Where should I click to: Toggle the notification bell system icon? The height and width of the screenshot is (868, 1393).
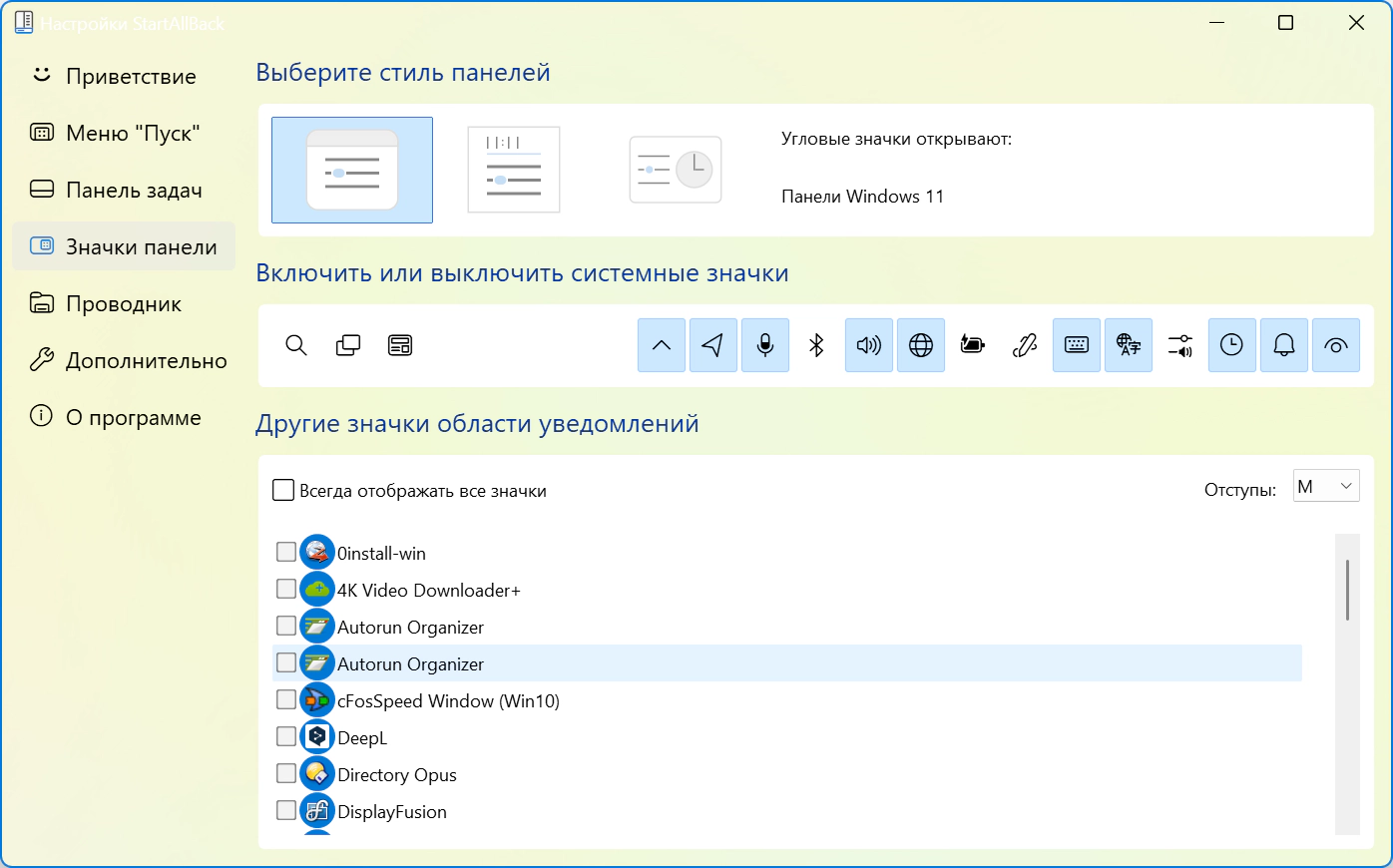coord(1284,345)
